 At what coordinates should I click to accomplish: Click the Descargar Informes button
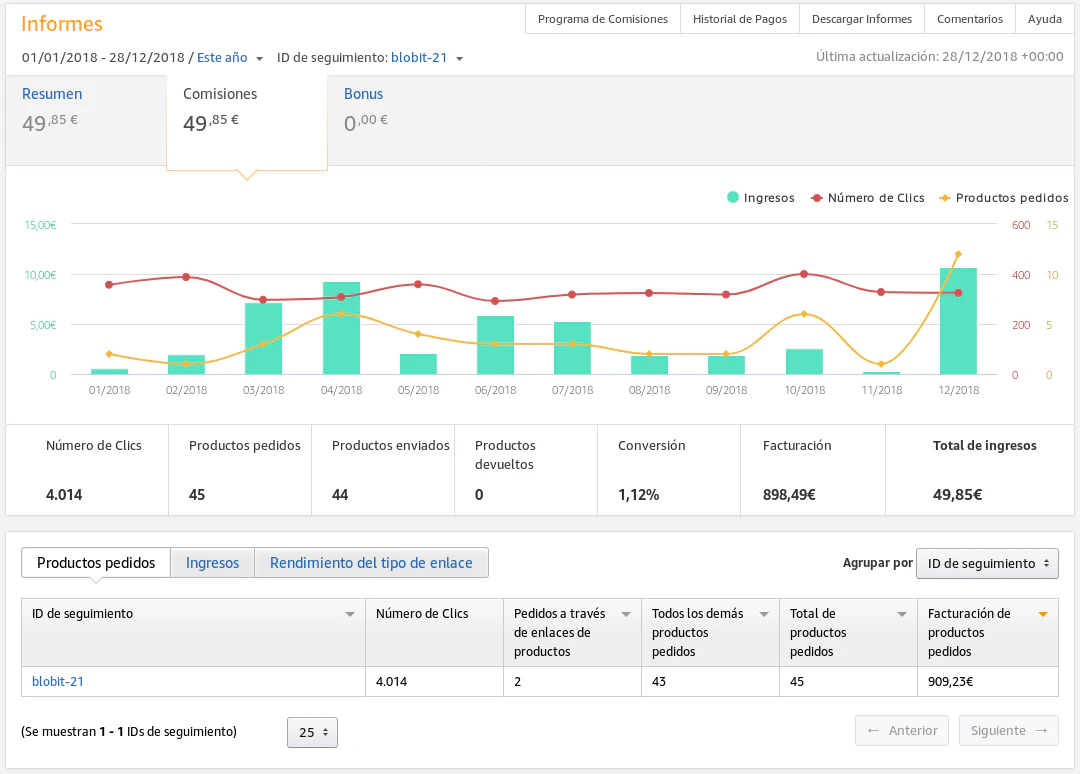click(x=861, y=19)
